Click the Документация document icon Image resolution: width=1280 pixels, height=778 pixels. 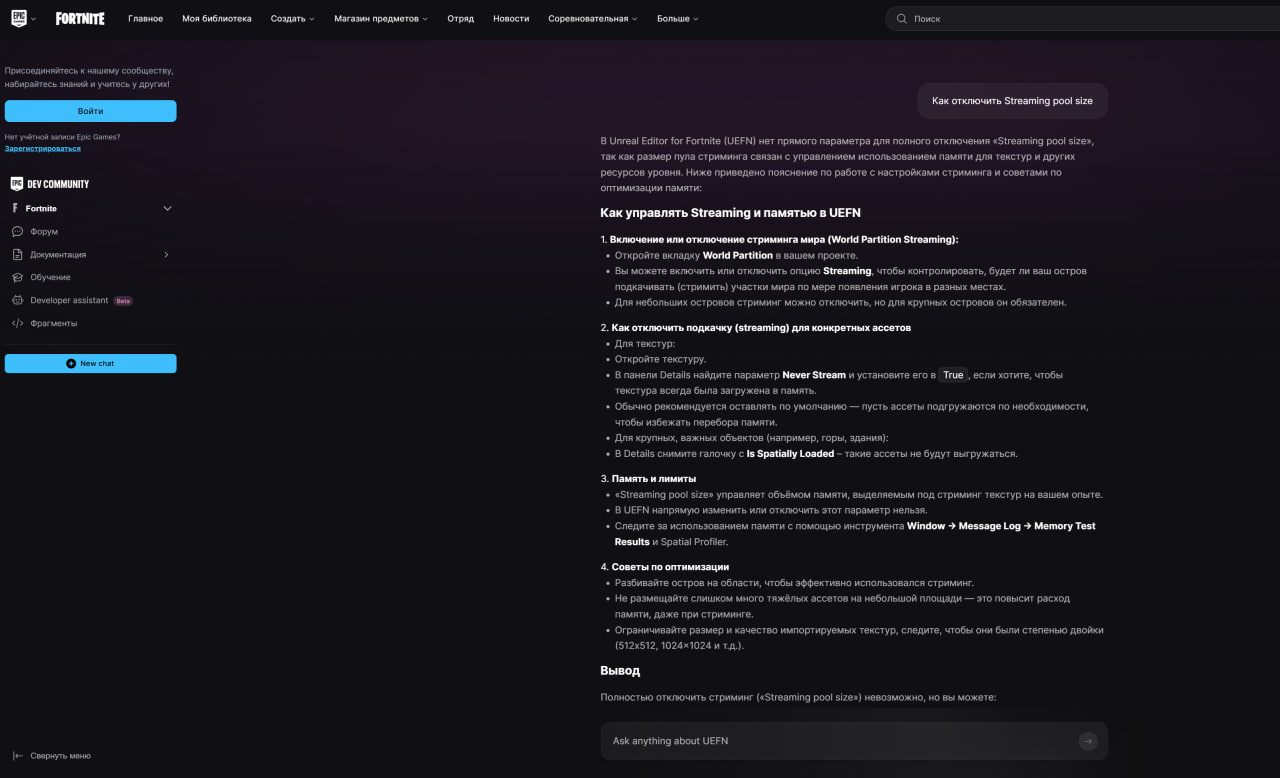(17, 254)
